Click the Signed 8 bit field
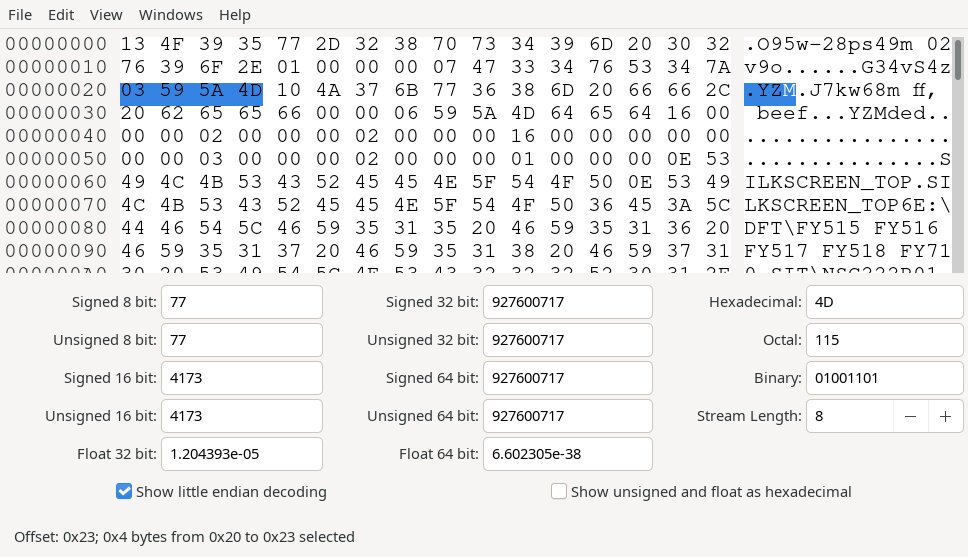 pos(241,302)
